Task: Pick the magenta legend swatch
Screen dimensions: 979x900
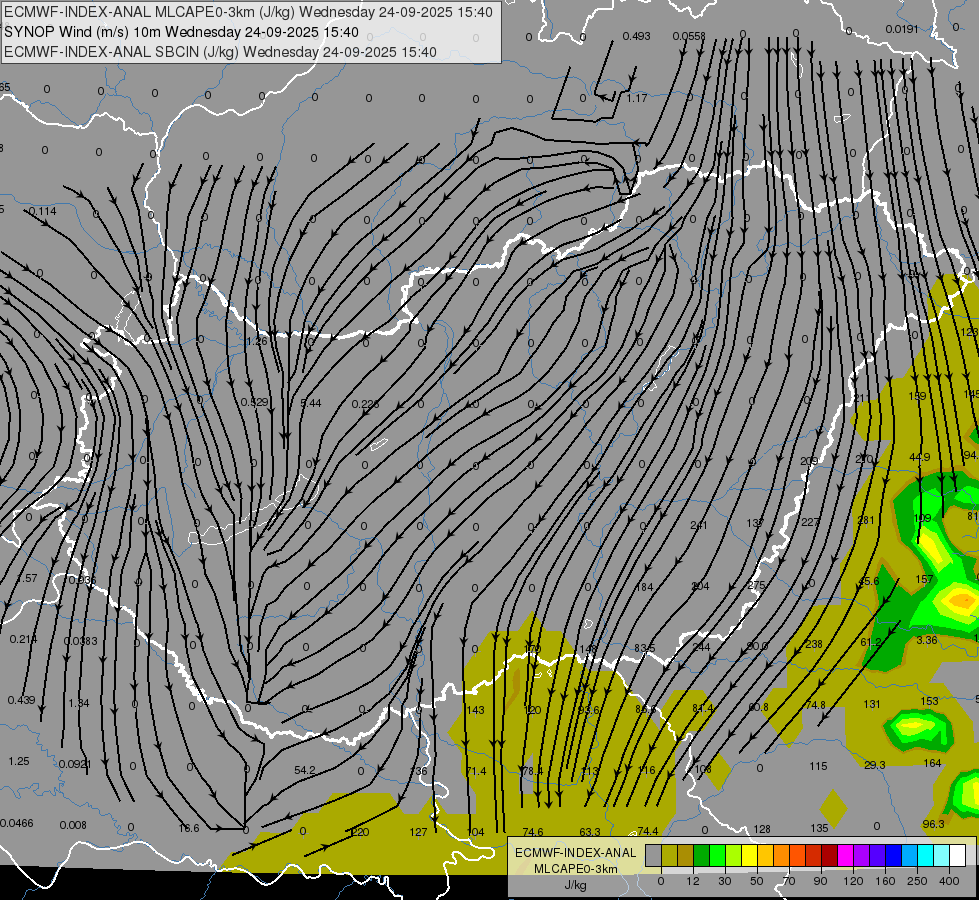Action: [x=845, y=856]
